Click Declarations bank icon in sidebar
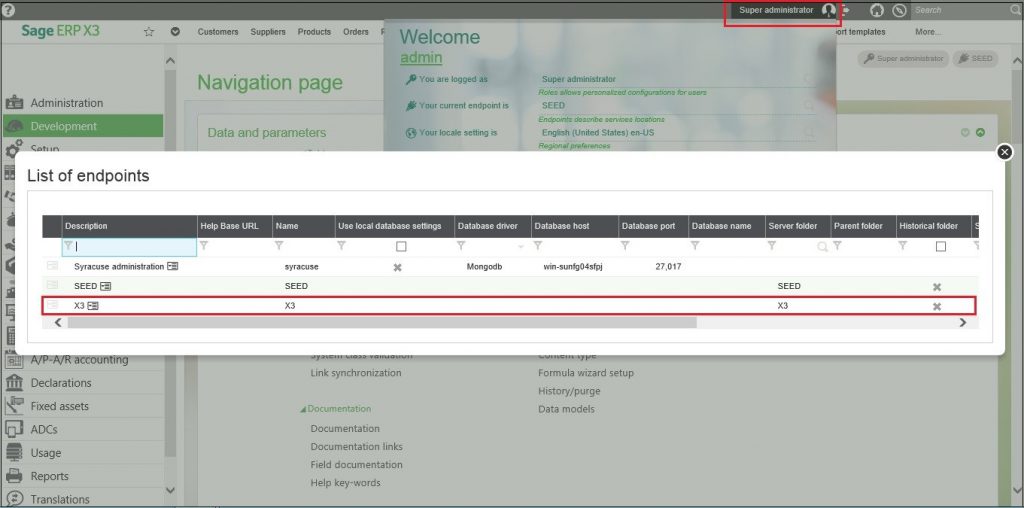 pos(14,383)
